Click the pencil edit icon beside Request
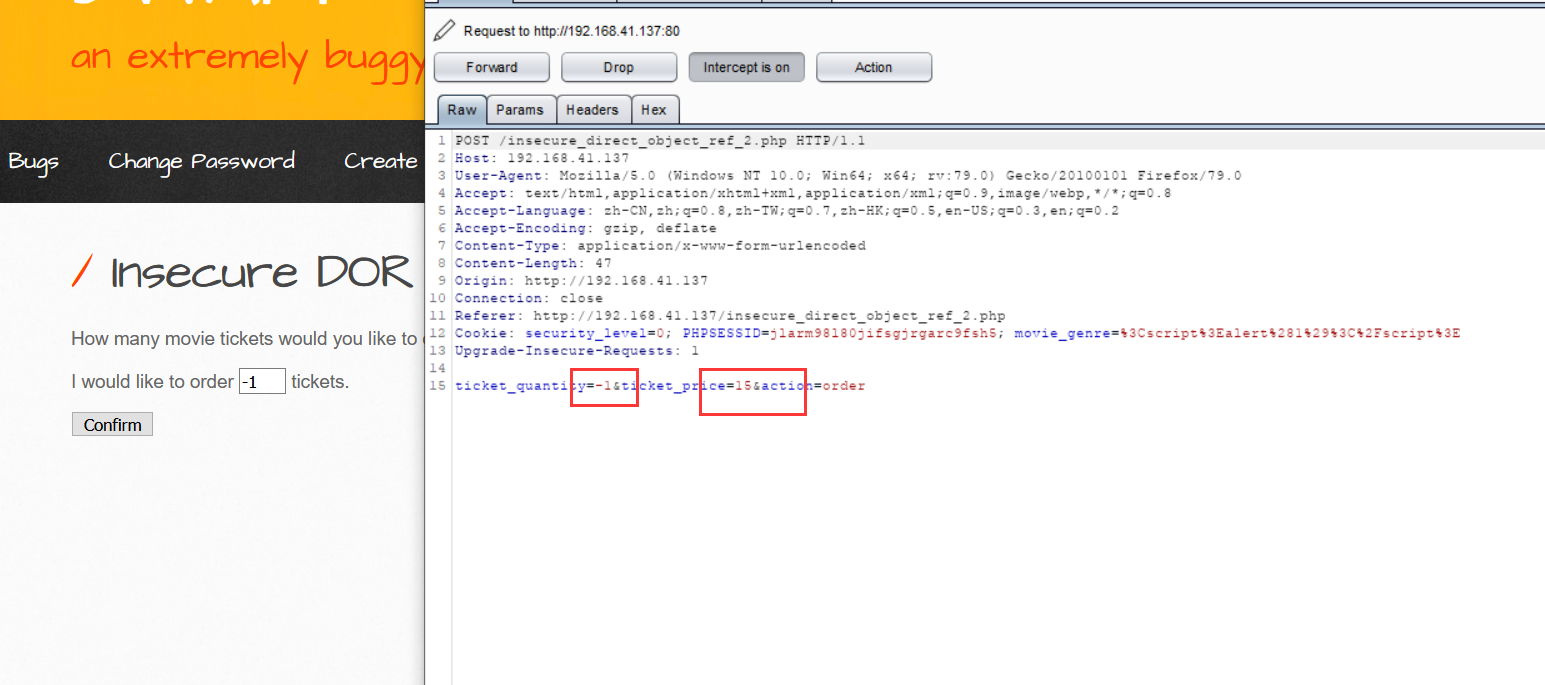Viewport: 1545px width, 685px height. pos(443,31)
